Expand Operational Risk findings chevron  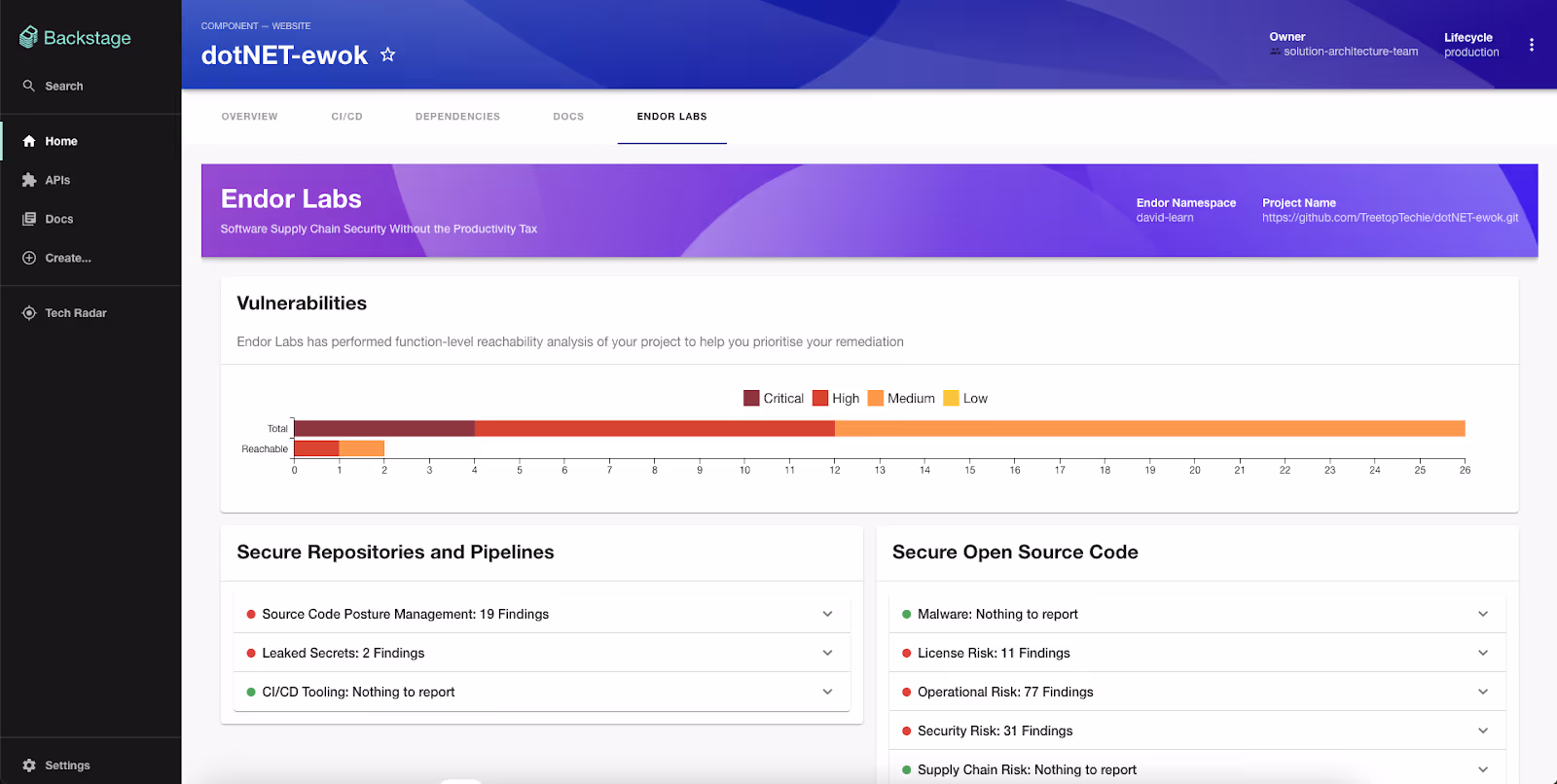pyautogui.click(x=1483, y=692)
